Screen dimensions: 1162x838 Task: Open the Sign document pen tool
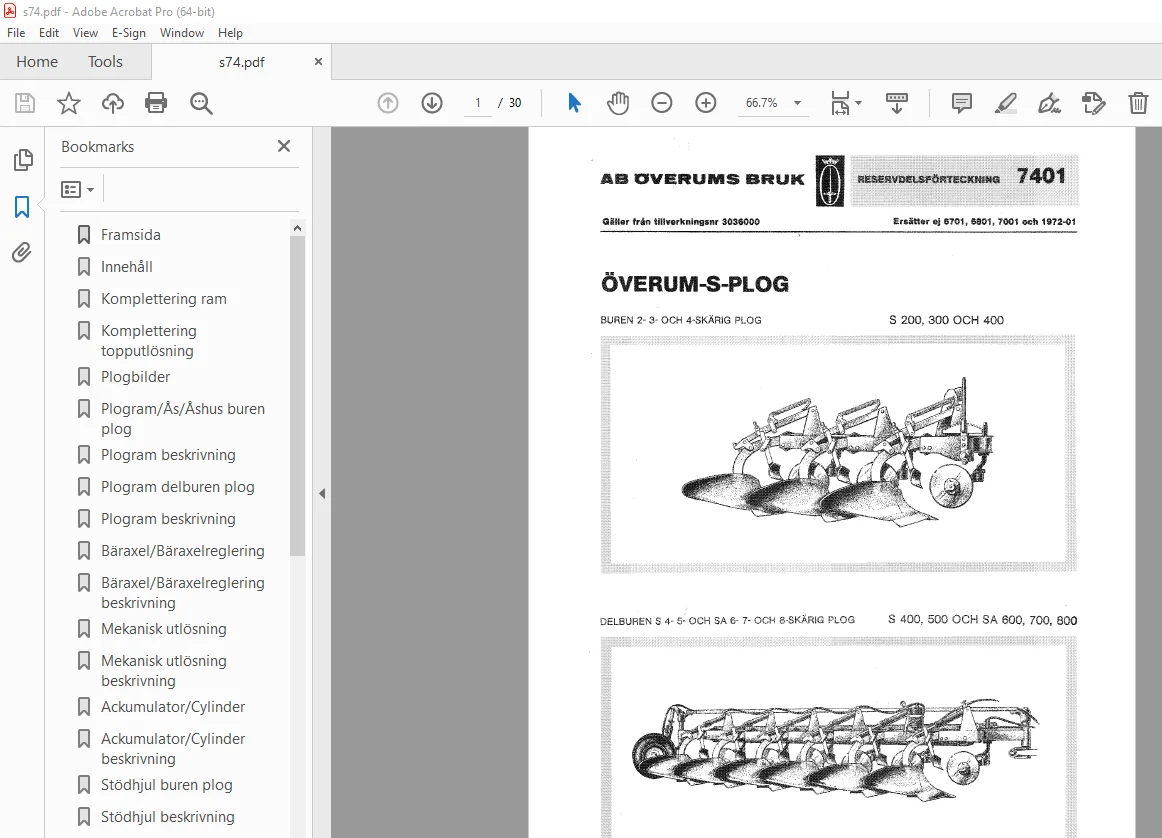point(1049,103)
